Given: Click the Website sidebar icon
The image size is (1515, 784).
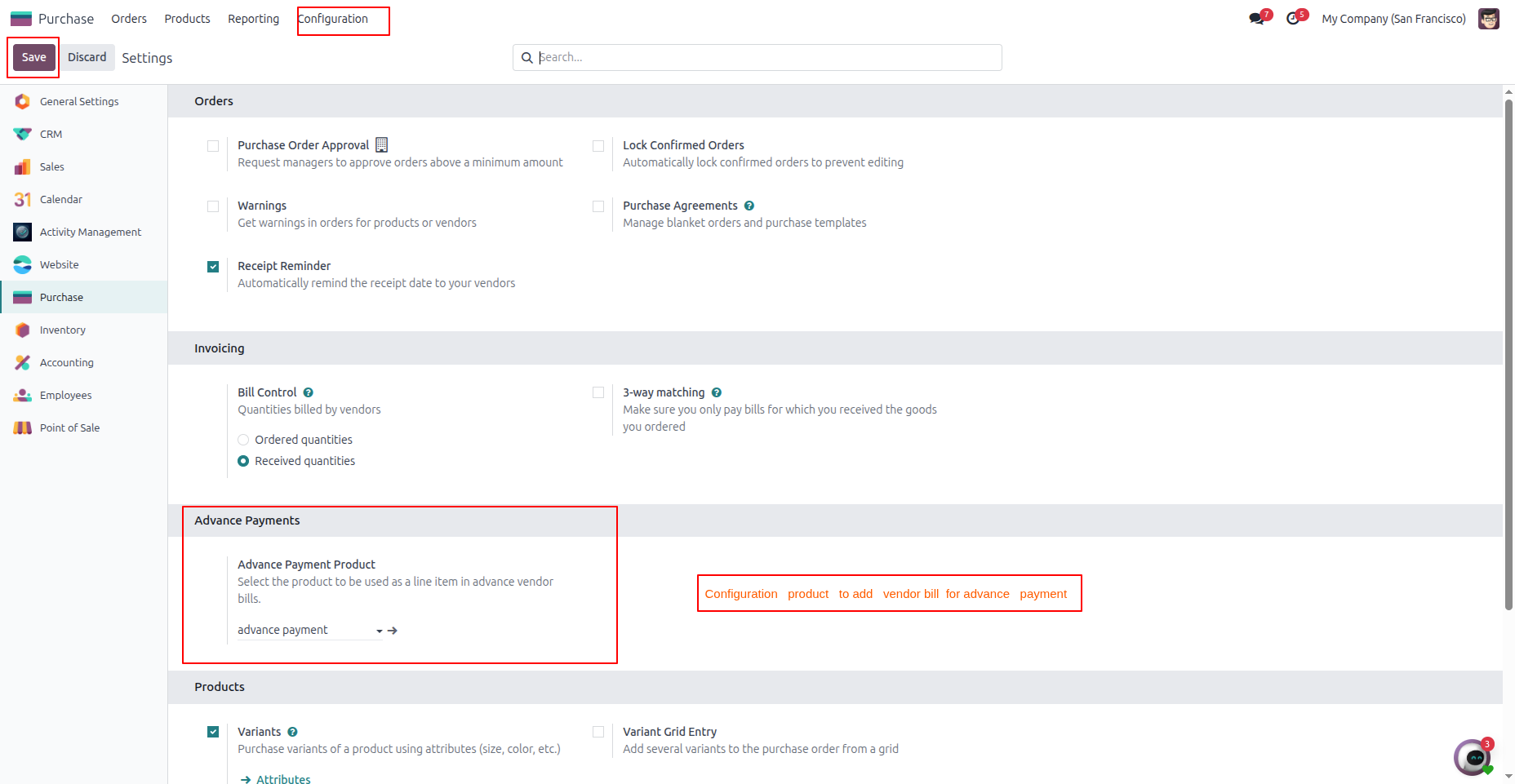Looking at the screenshot, I should [x=23, y=264].
